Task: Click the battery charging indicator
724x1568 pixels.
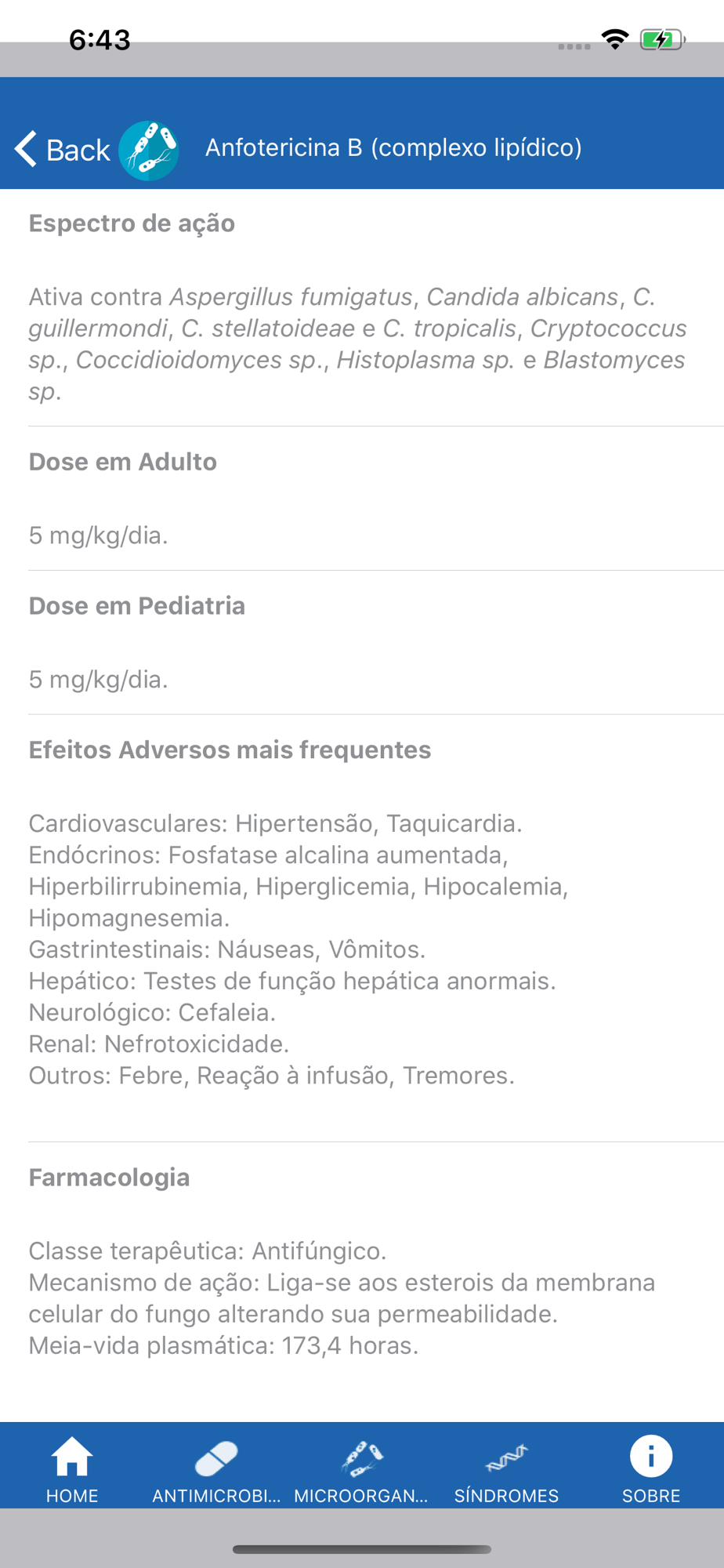Action: click(662, 39)
